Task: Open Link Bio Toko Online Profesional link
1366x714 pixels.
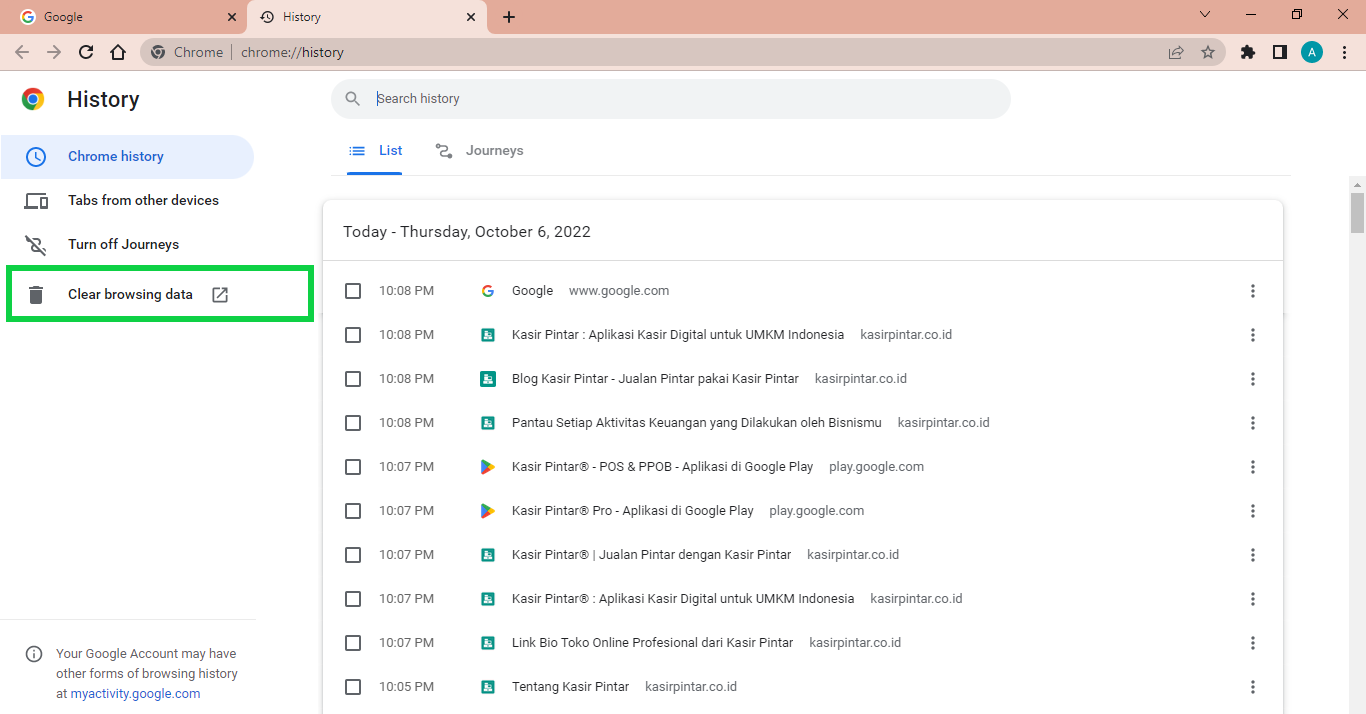Action: tap(652, 643)
